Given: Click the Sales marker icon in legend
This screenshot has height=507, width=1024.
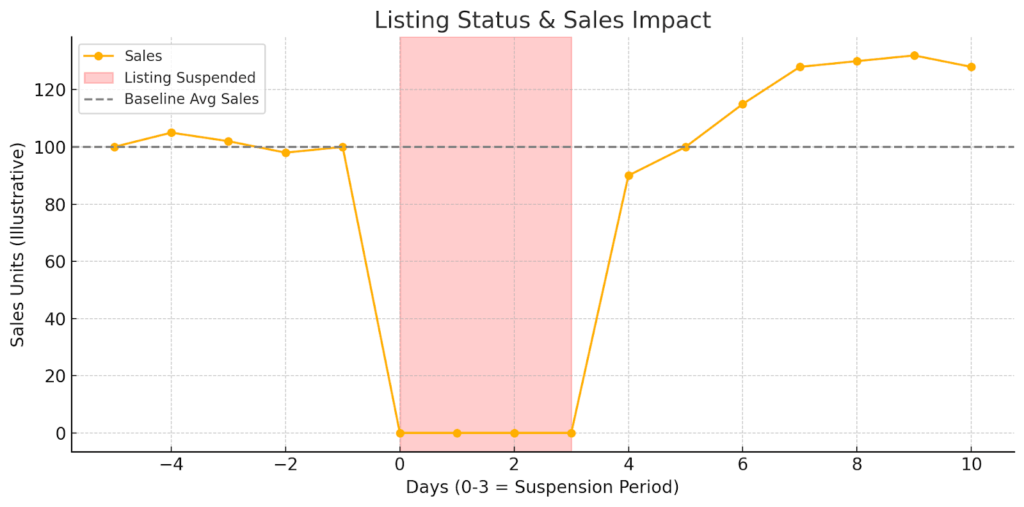Looking at the screenshot, I should click(98, 56).
